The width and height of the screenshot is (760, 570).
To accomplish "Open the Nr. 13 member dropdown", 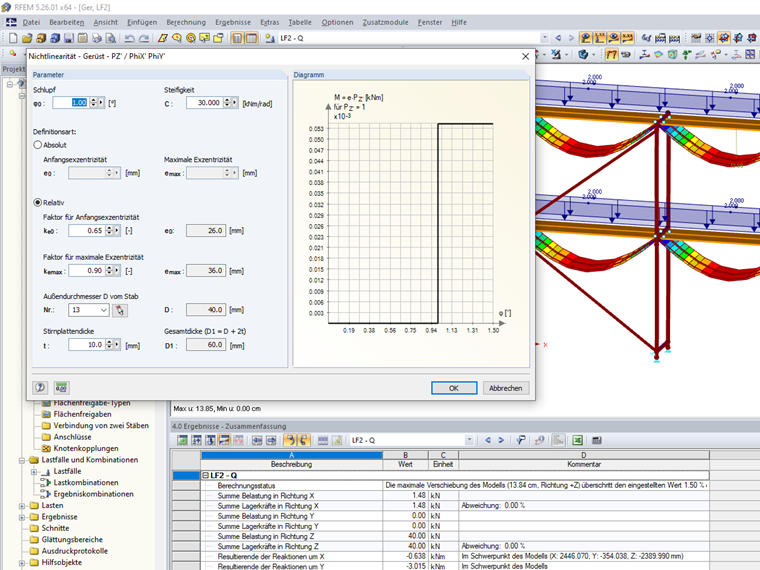I will 104,310.
